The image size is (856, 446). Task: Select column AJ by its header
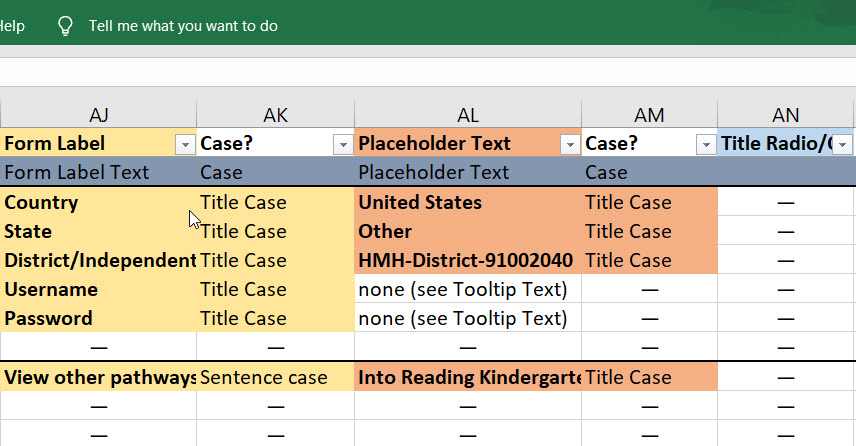98,115
